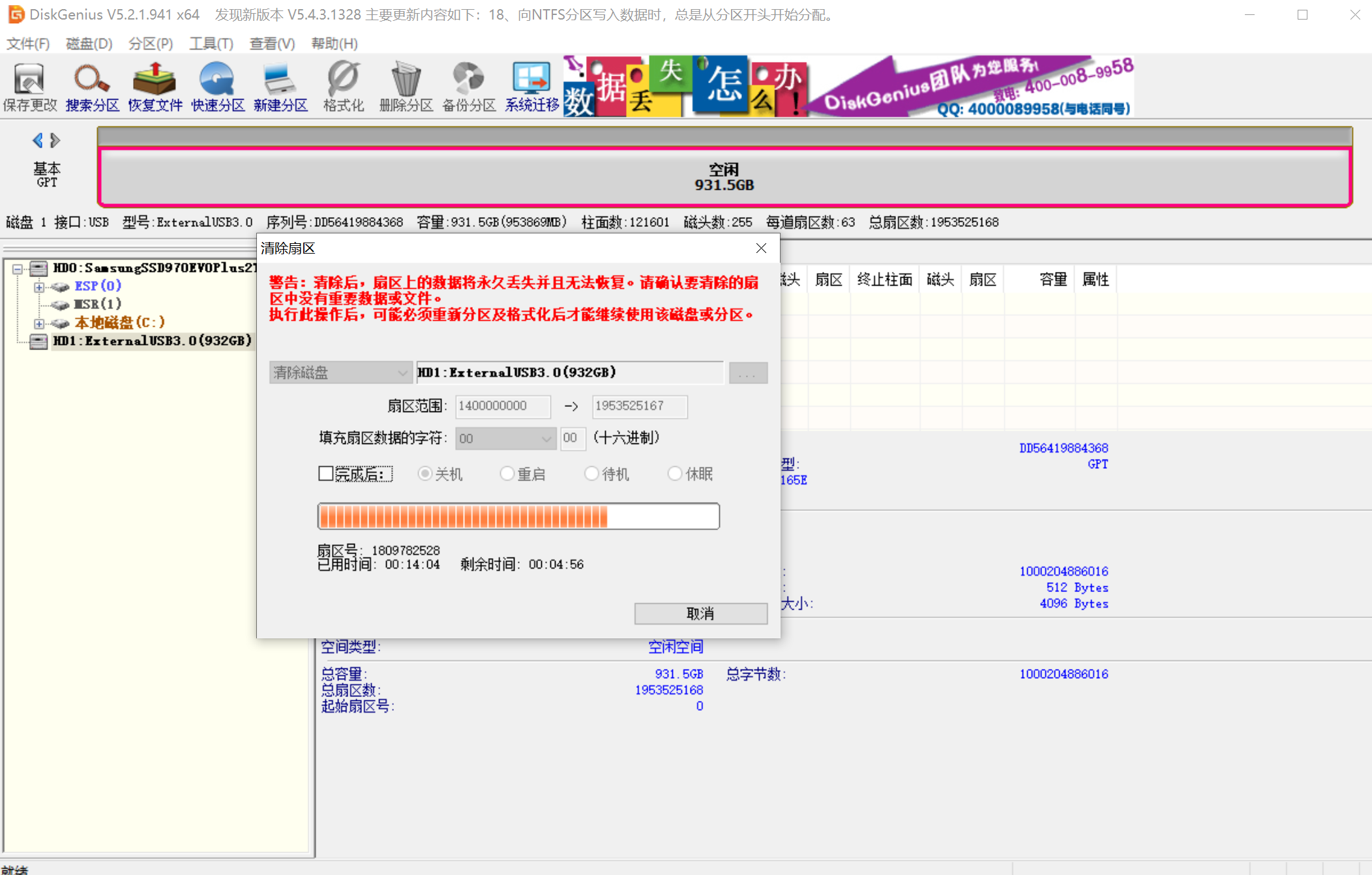Viewport: 1372px width, 875px height.
Task: Click the 取消 cancel button
Action: 700,613
